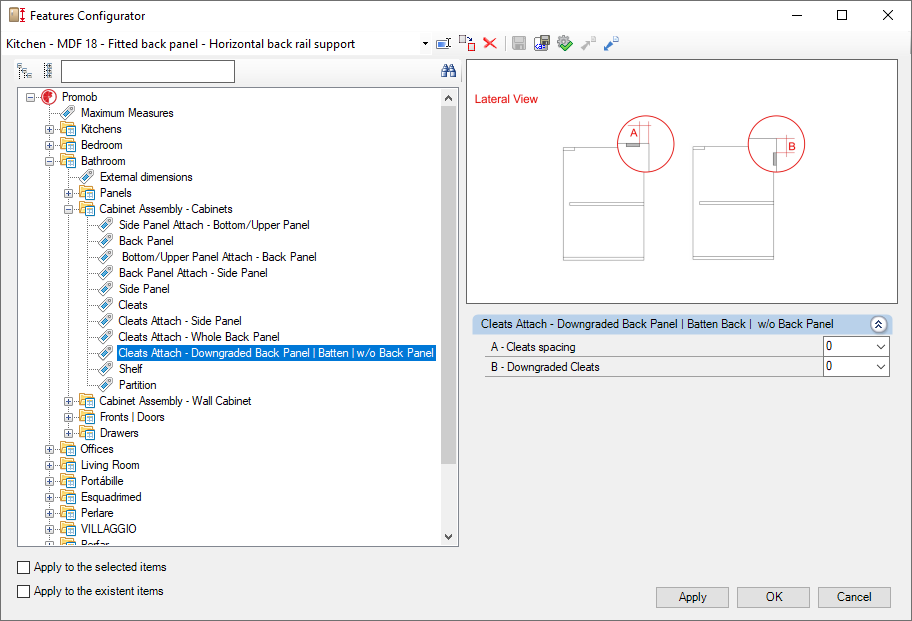Click the save-as floppy with document icon
The width and height of the screenshot is (912, 621).
click(x=542, y=43)
